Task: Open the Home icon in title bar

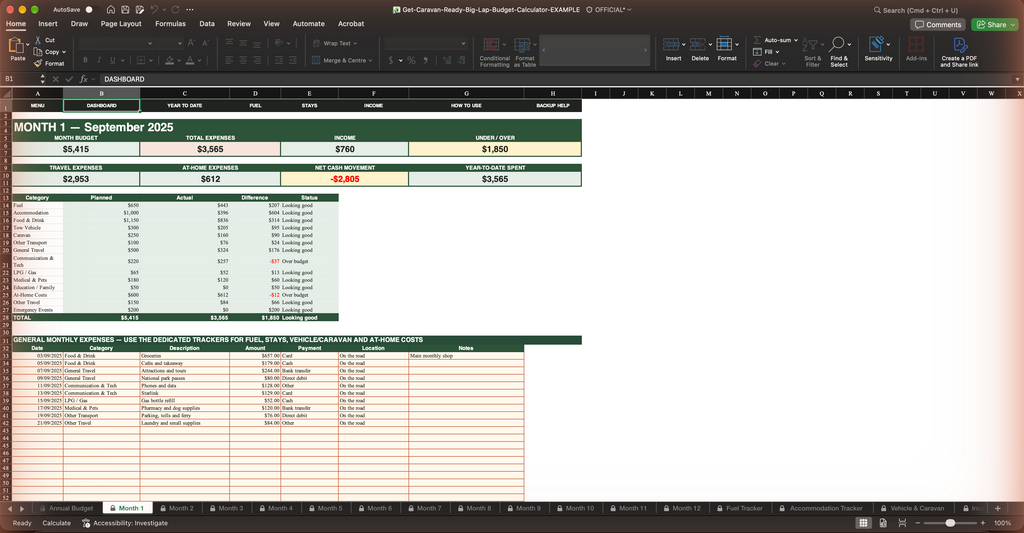Action: (111, 10)
